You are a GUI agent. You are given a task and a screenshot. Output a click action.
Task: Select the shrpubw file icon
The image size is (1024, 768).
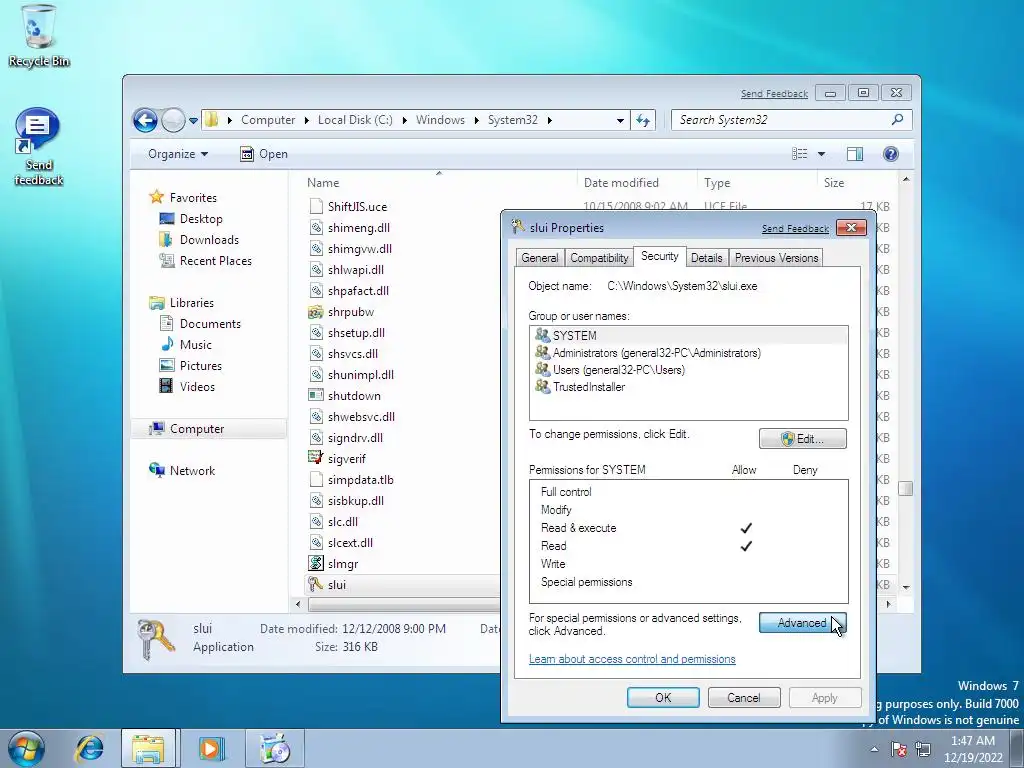pyautogui.click(x=316, y=312)
